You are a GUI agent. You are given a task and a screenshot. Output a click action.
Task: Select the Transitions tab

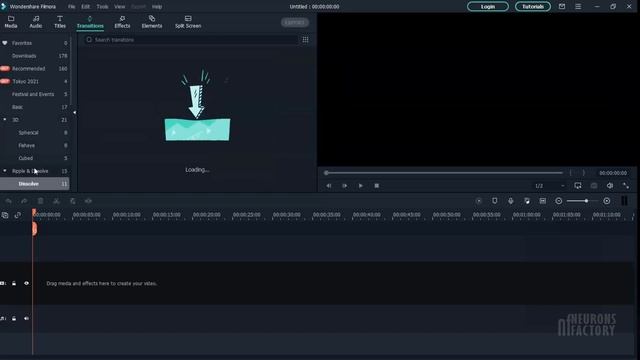[x=90, y=22]
